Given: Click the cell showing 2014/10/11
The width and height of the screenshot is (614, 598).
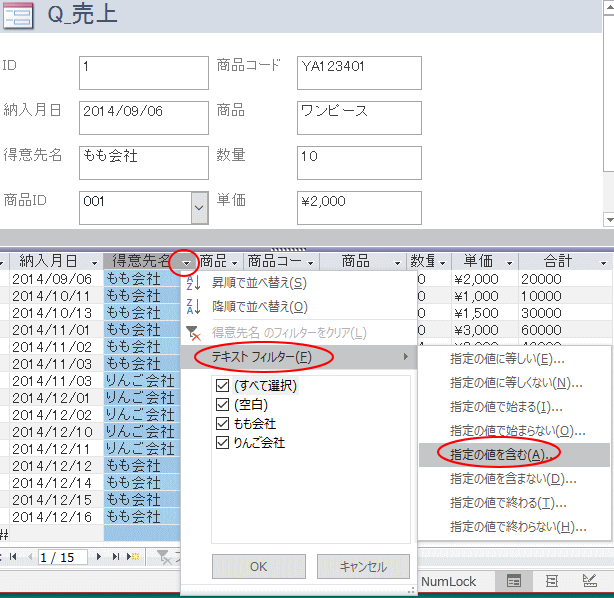Looking at the screenshot, I should [56, 296].
